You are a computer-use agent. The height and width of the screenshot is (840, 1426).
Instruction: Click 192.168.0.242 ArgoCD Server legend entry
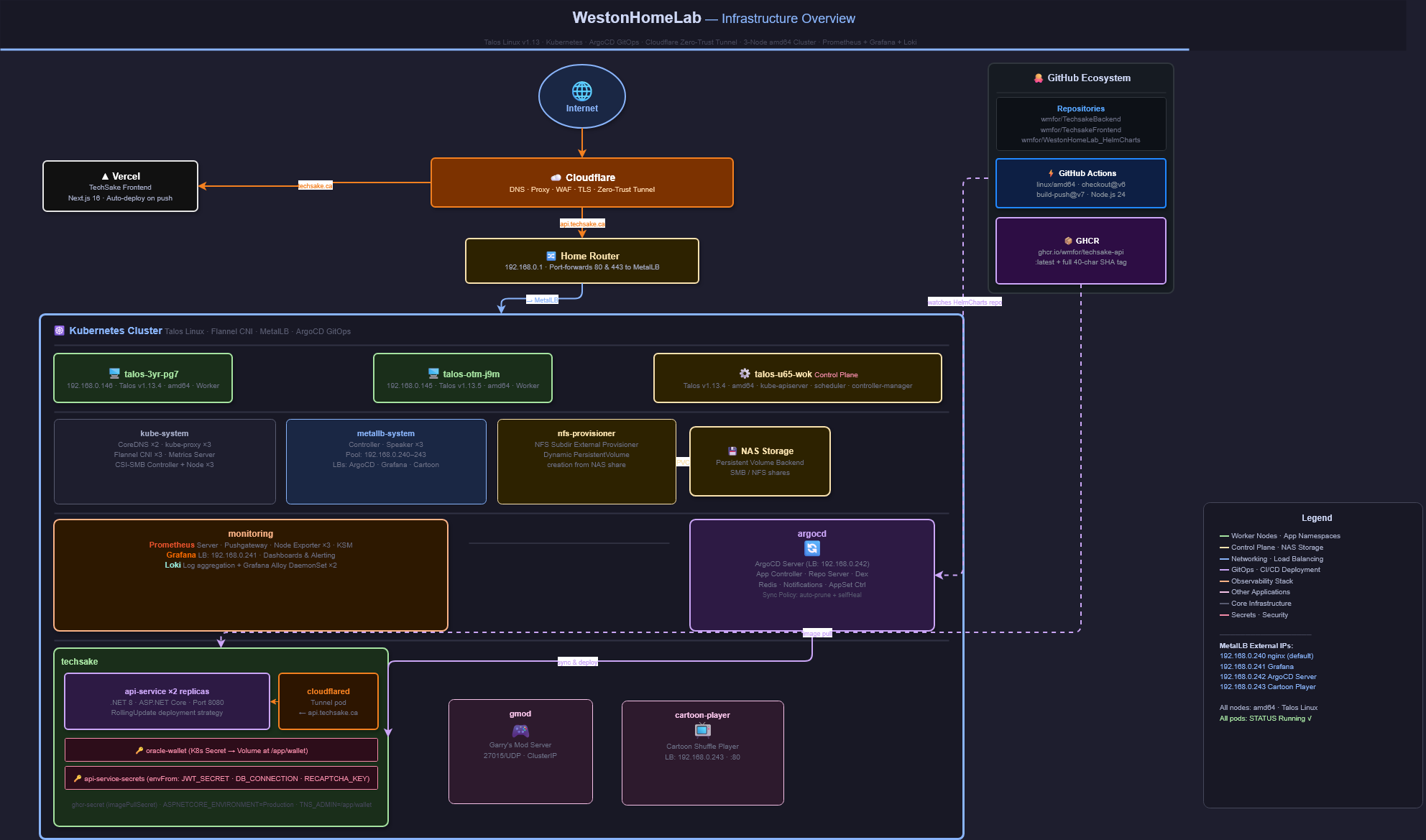1268,677
